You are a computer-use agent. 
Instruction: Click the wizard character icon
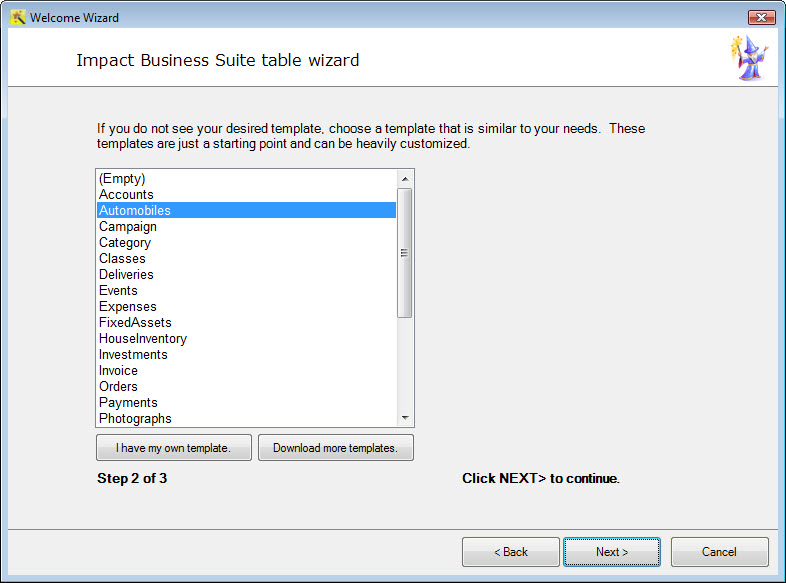[x=750, y=58]
